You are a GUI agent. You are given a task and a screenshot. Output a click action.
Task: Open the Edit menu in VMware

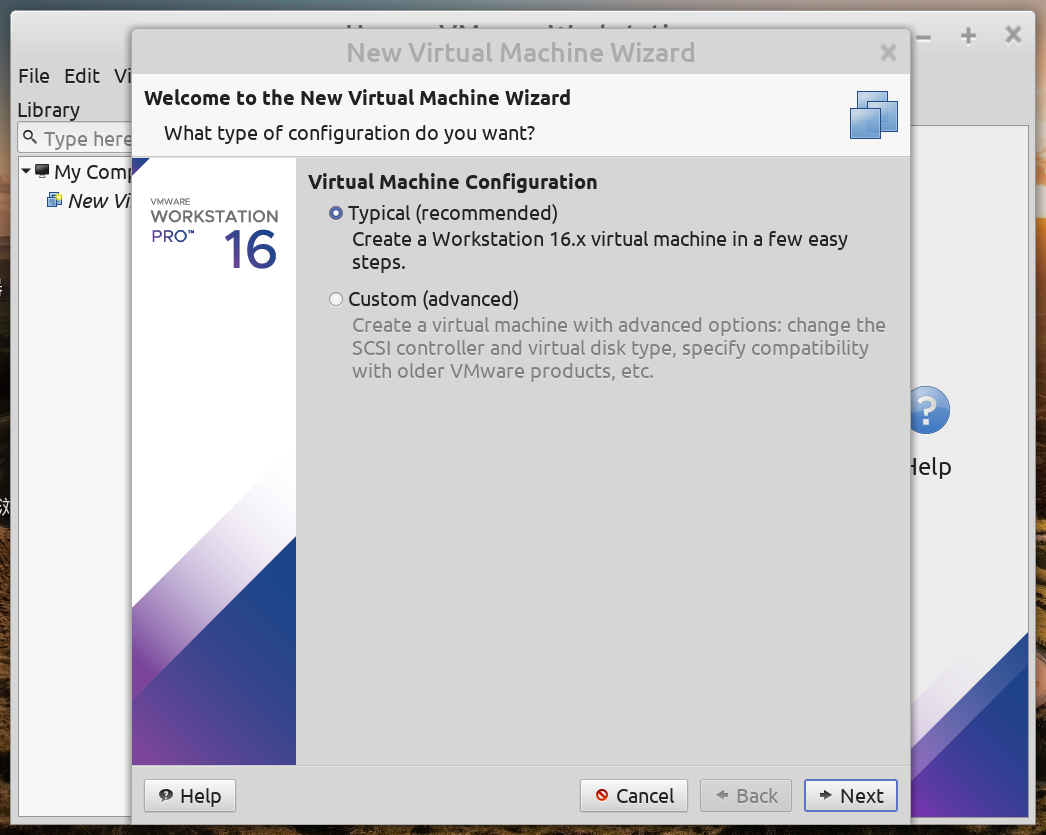point(82,76)
